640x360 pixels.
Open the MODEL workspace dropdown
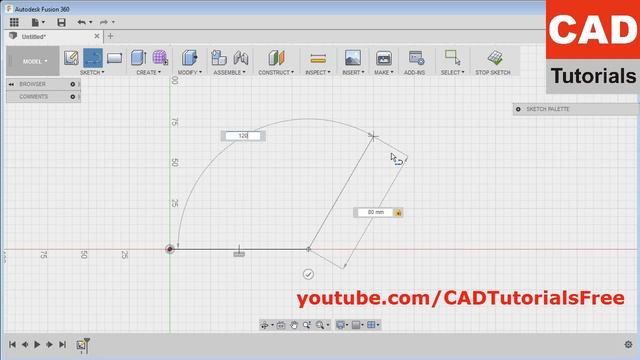coord(33,61)
